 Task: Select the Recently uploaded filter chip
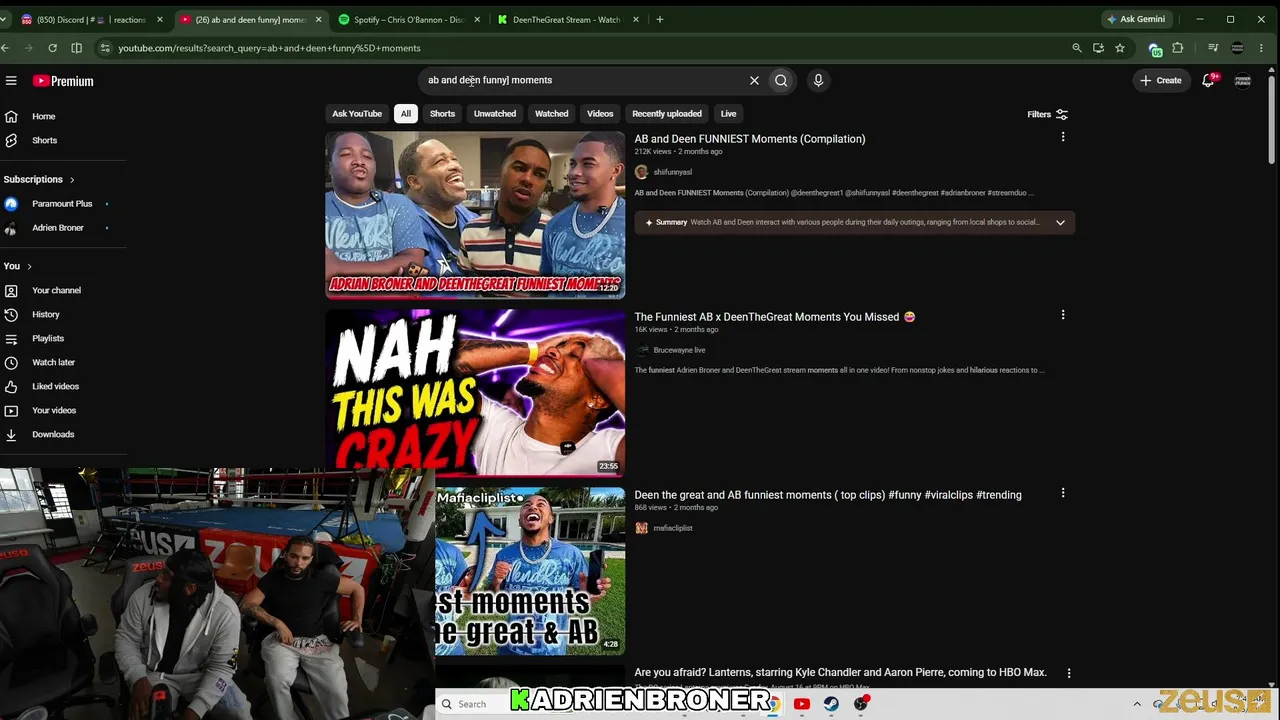coord(667,114)
